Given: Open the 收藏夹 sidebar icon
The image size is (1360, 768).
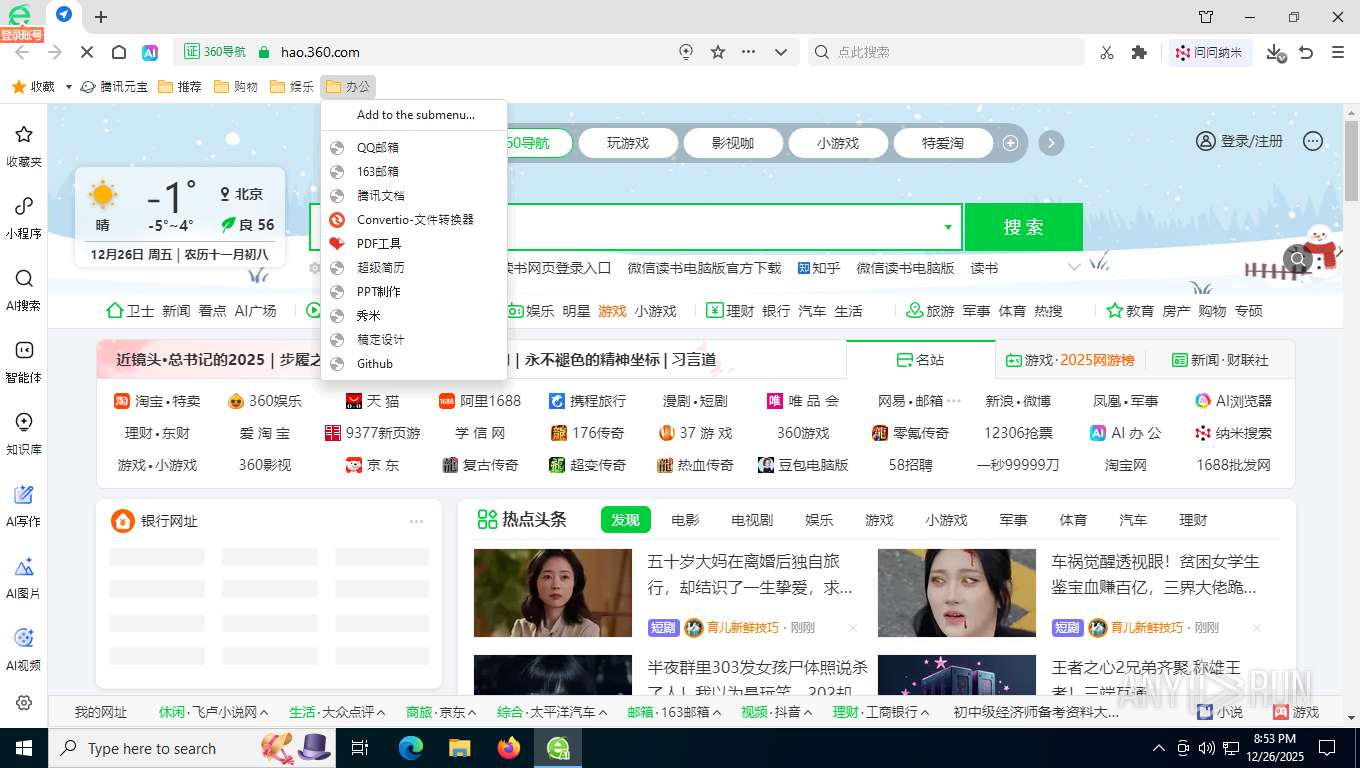Looking at the screenshot, I should pyautogui.click(x=24, y=146).
